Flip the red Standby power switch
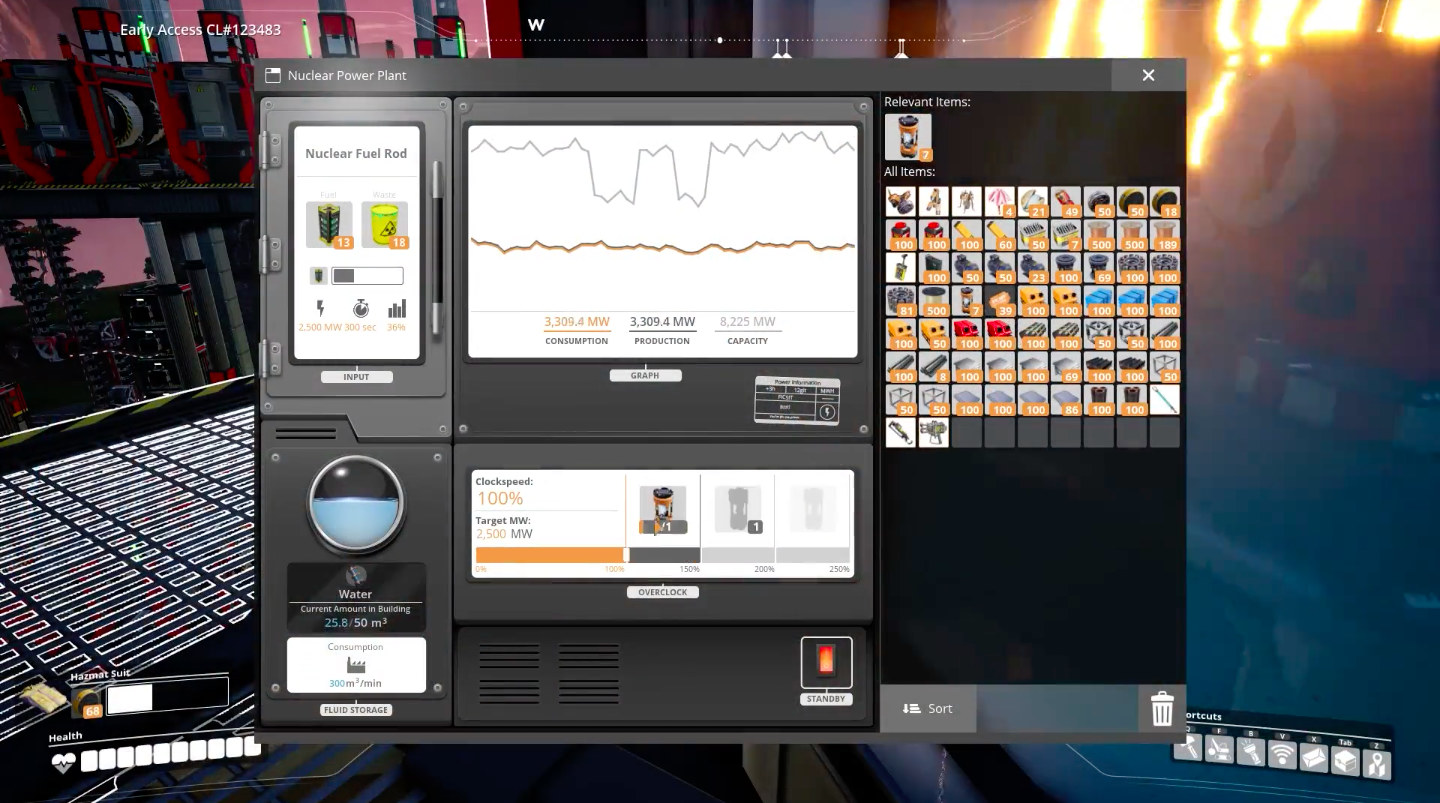 pyautogui.click(x=826, y=662)
